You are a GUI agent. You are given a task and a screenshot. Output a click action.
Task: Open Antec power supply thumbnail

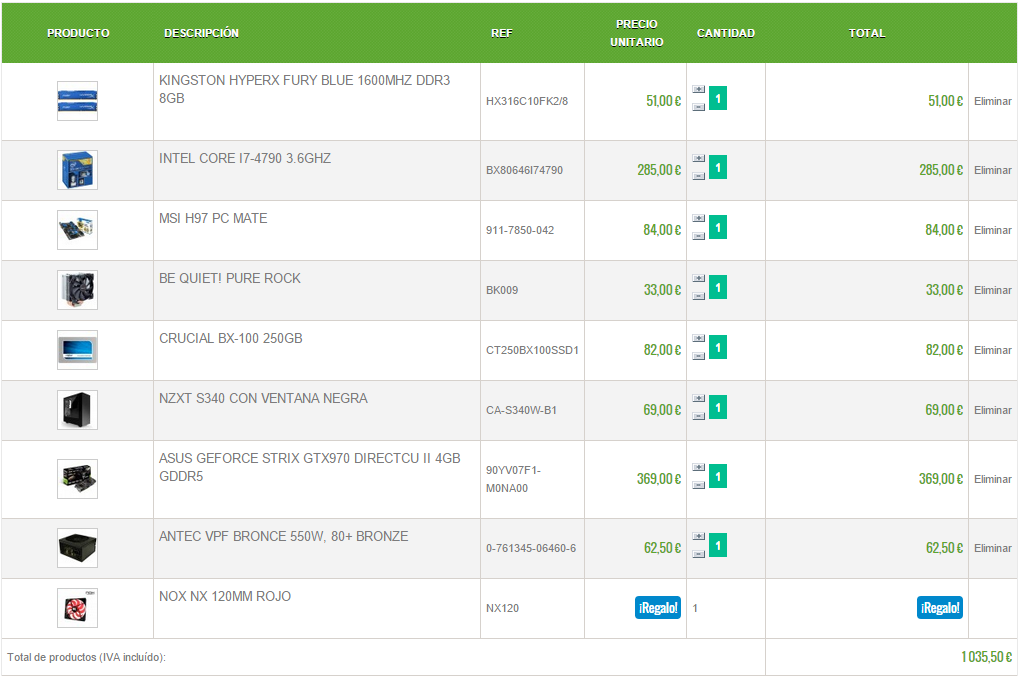pos(78,548)
